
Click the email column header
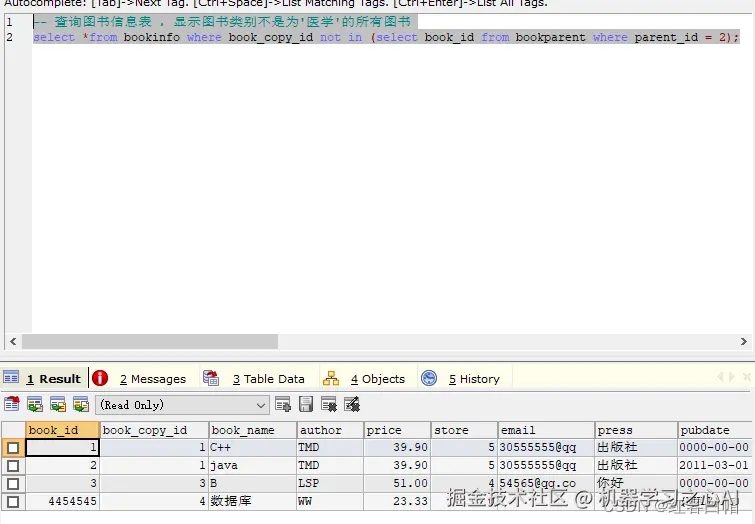point(546,430)
